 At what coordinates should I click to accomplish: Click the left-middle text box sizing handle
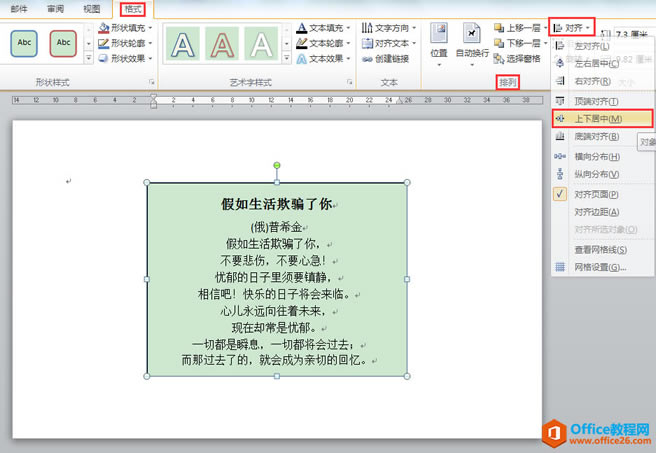click(146, 279)
